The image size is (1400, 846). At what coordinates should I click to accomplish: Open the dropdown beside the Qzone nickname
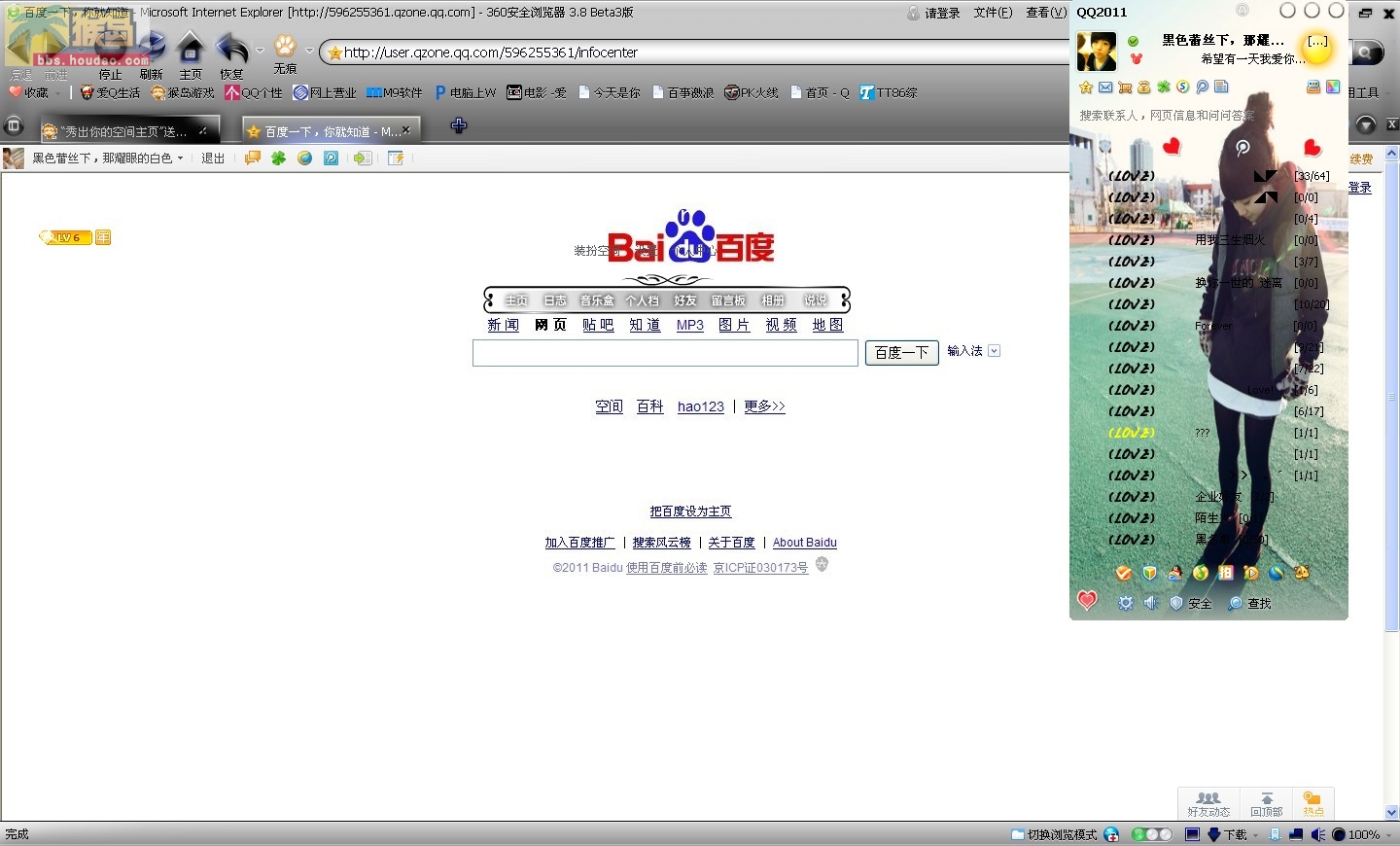pyautogui.click(x=180, y=159)
